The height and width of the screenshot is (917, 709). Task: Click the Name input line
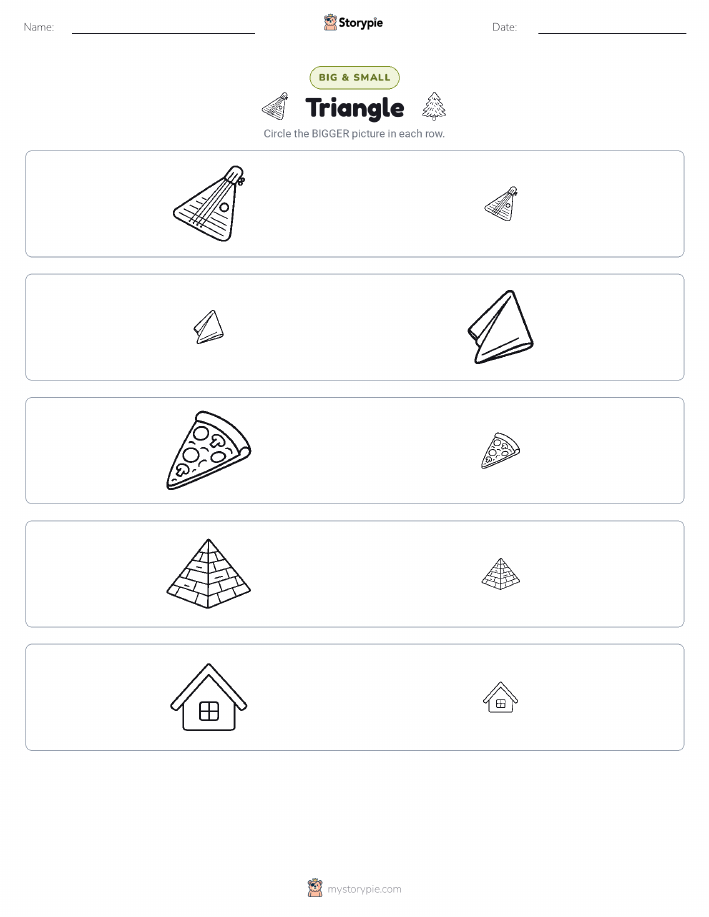[163, 29]
